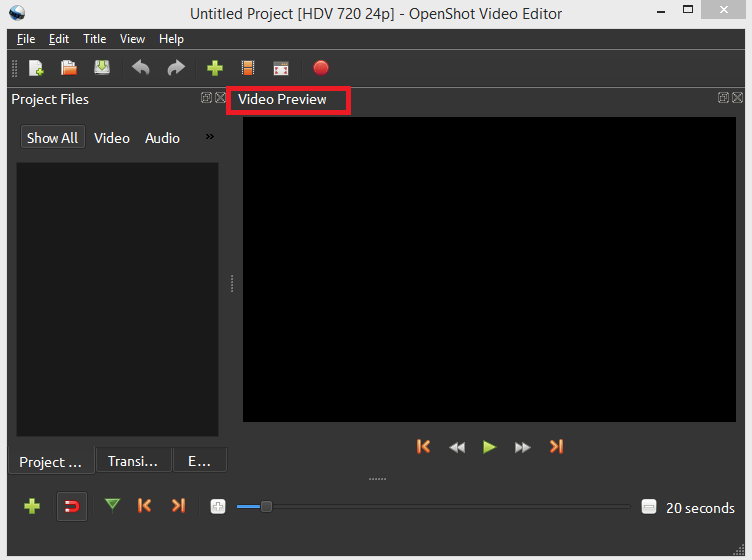
Task: Open project with the folder icon
Action: pos(69,68)
